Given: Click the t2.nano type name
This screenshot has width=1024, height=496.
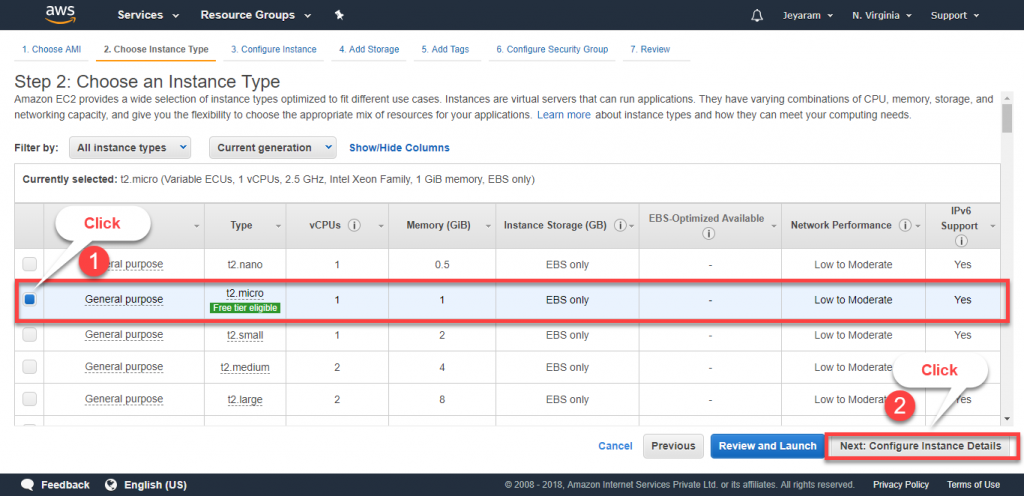Looking at the screenshot, I should [245, 264].
